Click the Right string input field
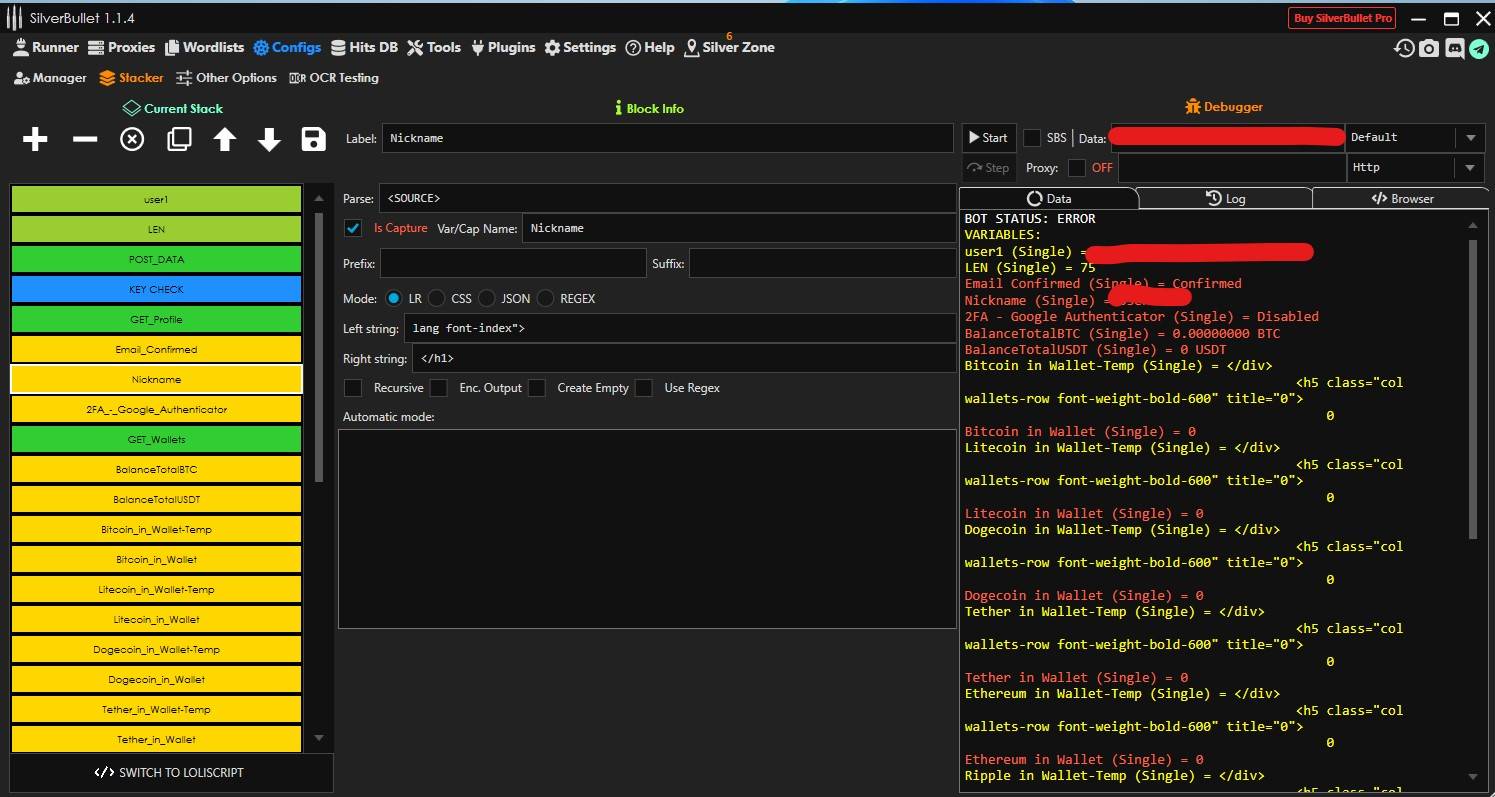 point(683,358)
